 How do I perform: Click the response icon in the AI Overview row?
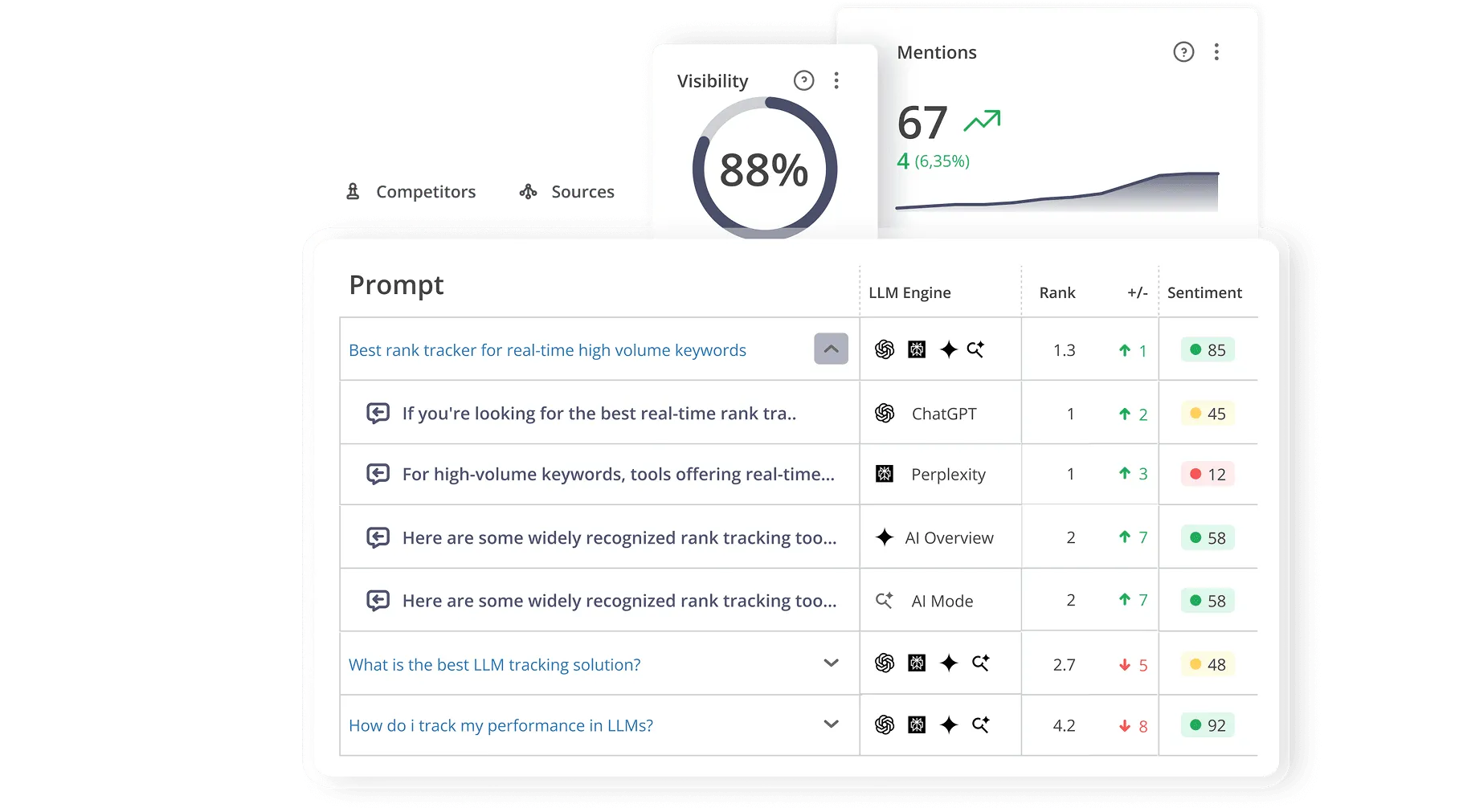(x=378, y=537)
